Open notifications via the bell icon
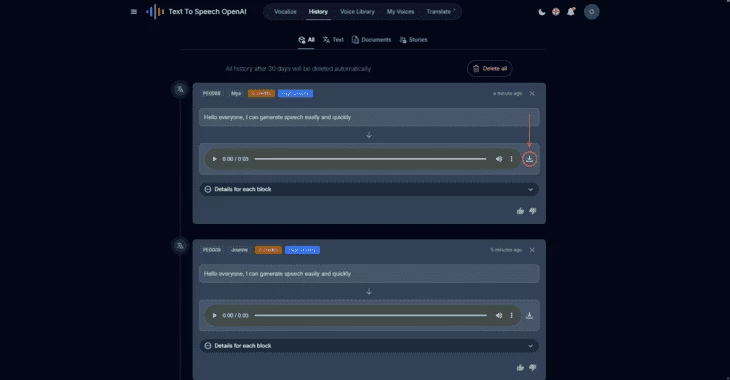 [571, 12]
